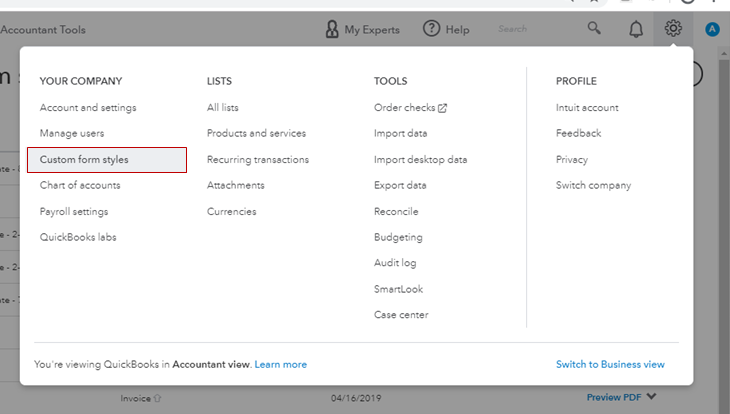Open the notifications bell icon
The width and height of the screenshot is (730, 414).
(x=636, y=29)
